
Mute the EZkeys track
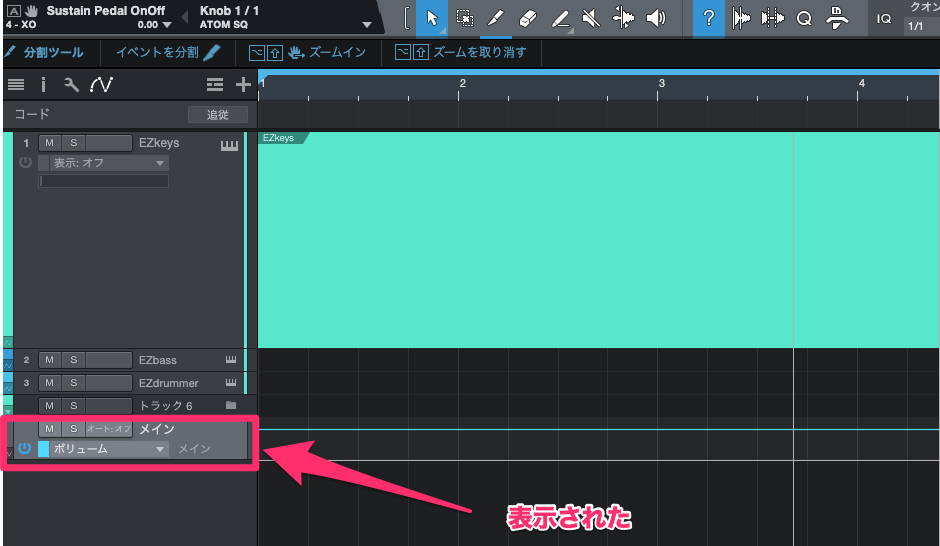pos(49,144)
